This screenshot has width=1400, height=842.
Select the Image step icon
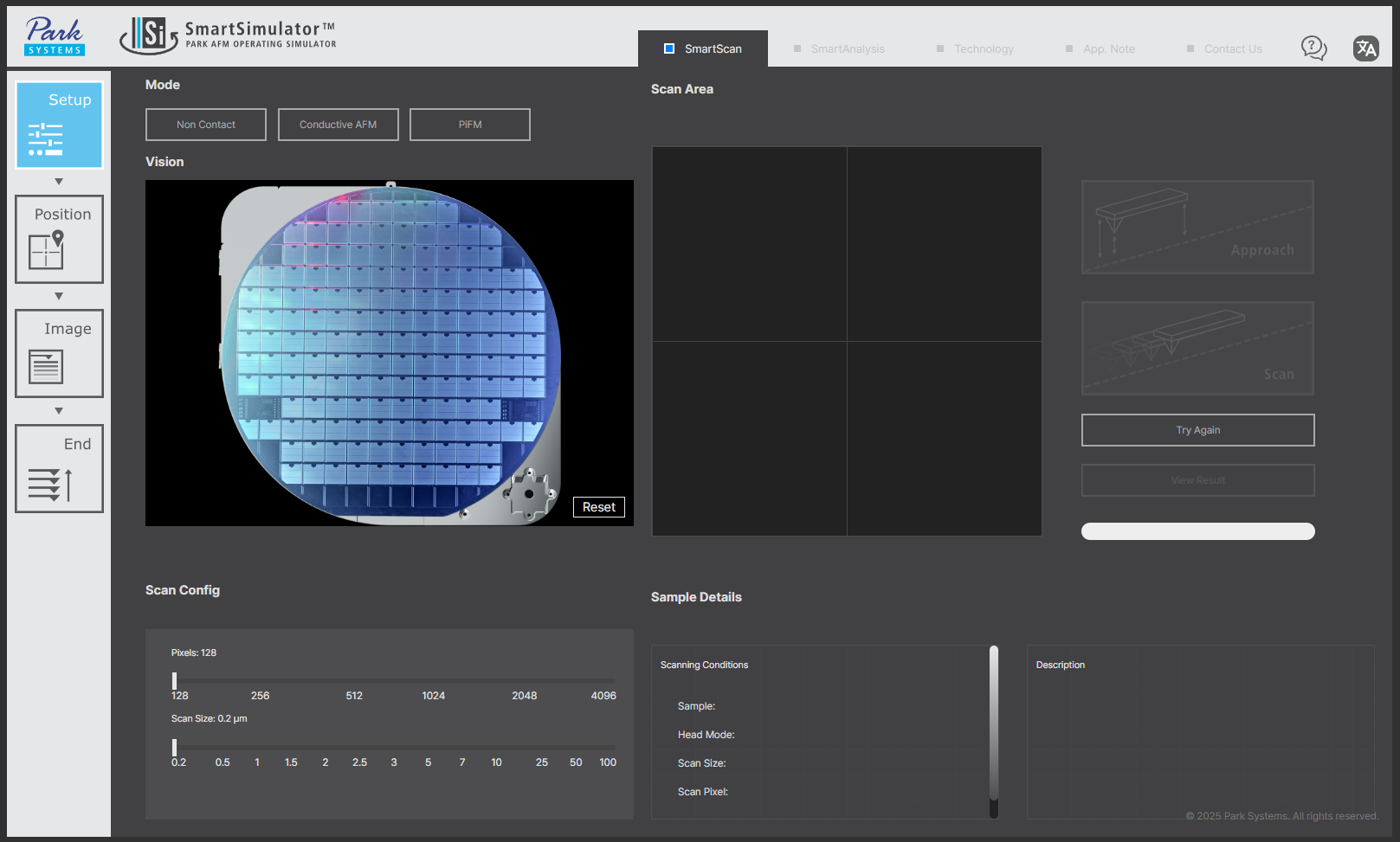click(59, 353)
